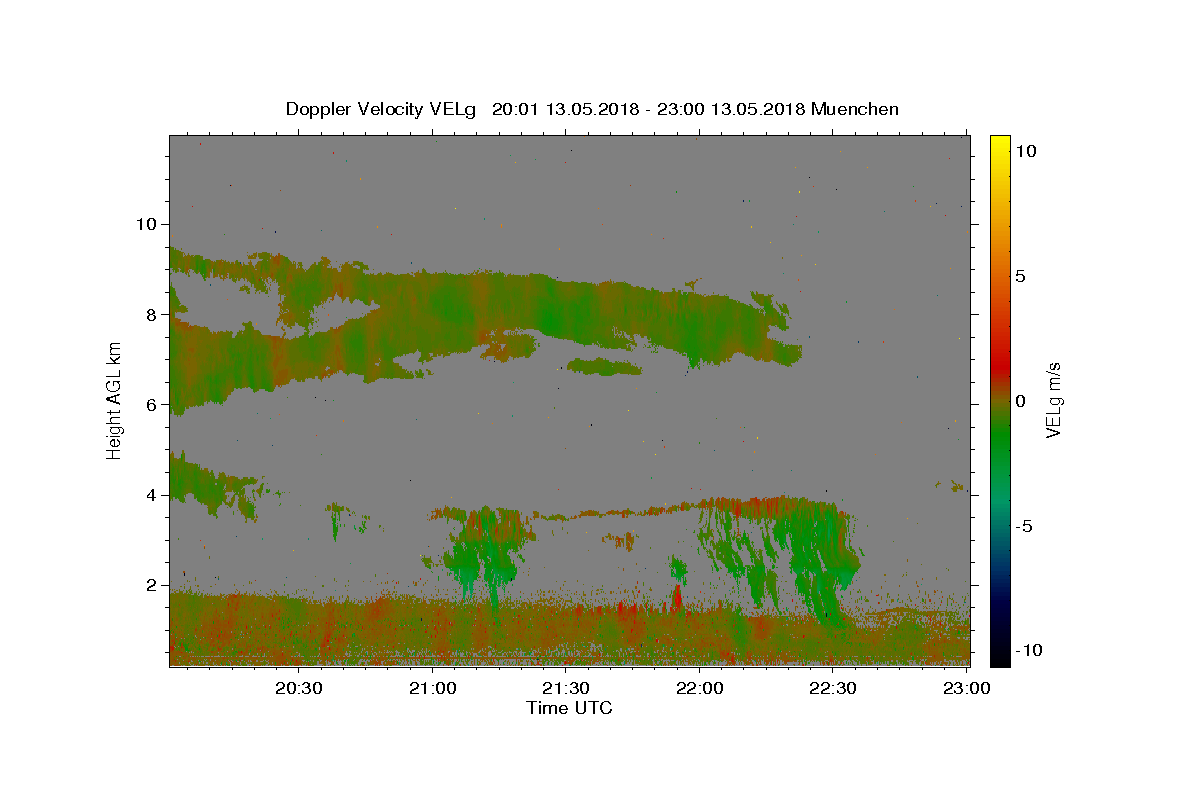Click the 21:30 time tick label

pyautogui.click(x=567, y=688)
